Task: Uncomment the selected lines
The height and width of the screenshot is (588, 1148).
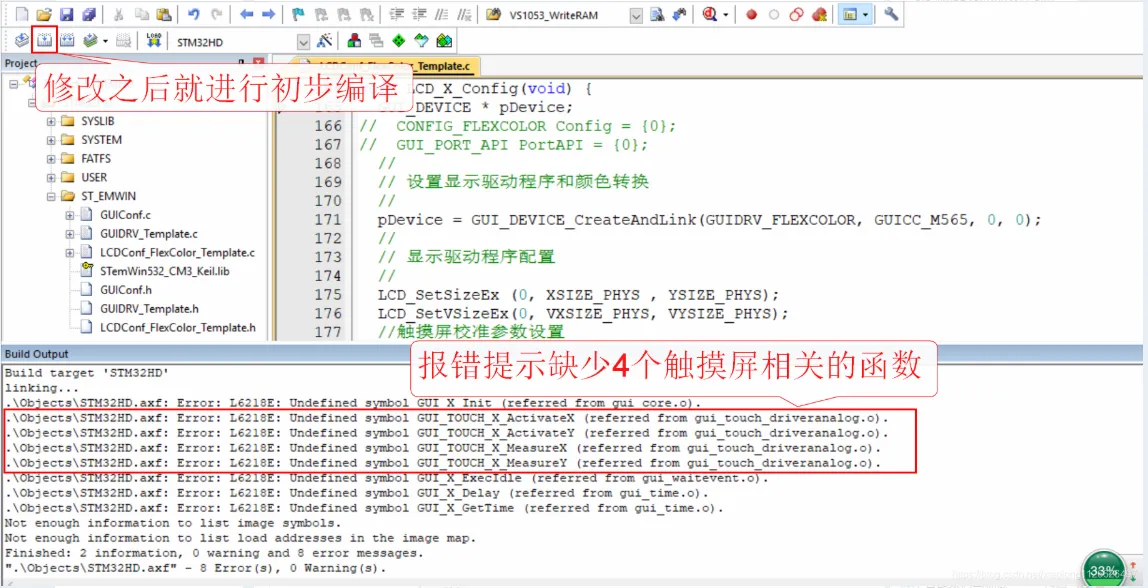Action: pos(463,14)
